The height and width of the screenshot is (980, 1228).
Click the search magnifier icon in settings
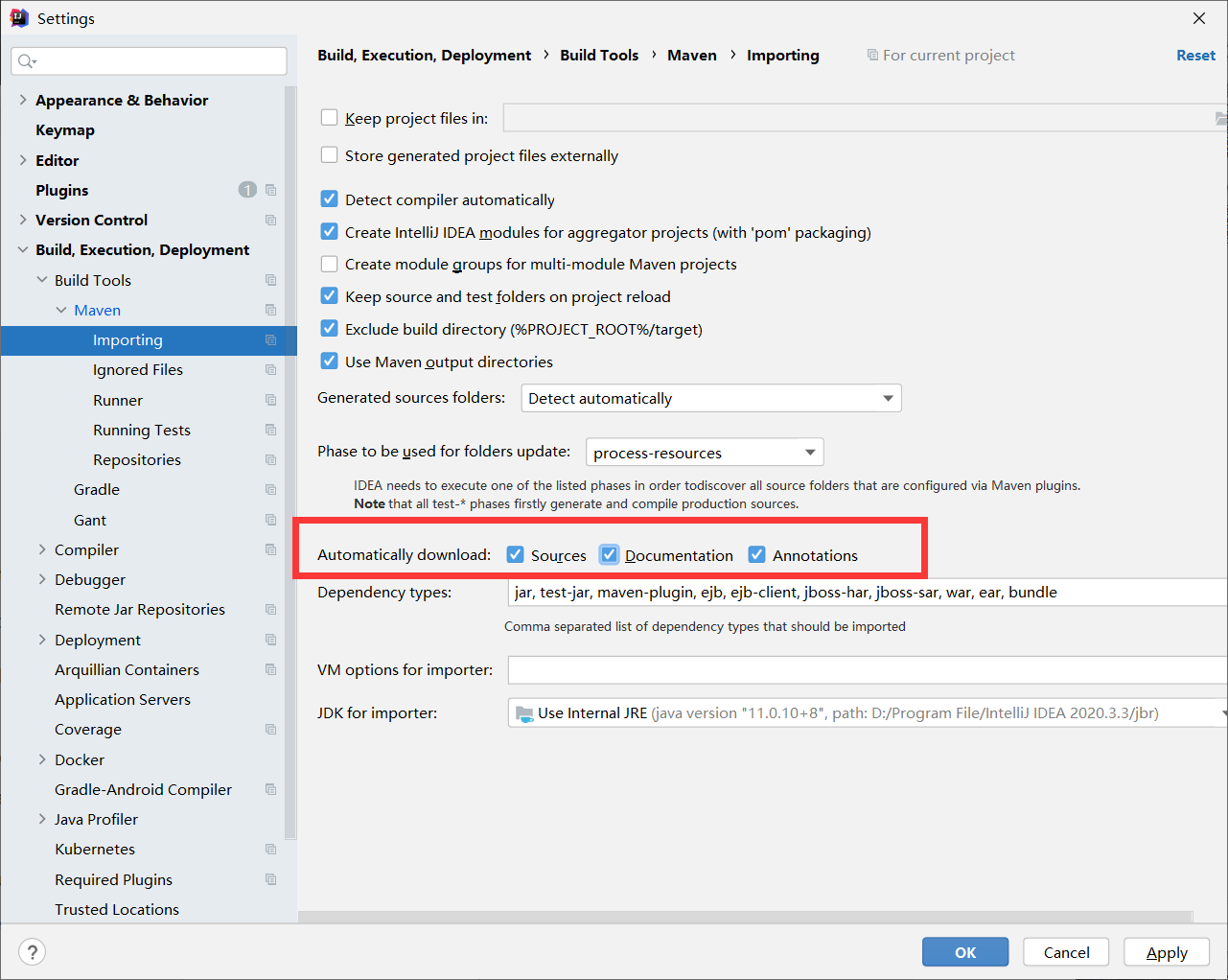pos(26,61)
